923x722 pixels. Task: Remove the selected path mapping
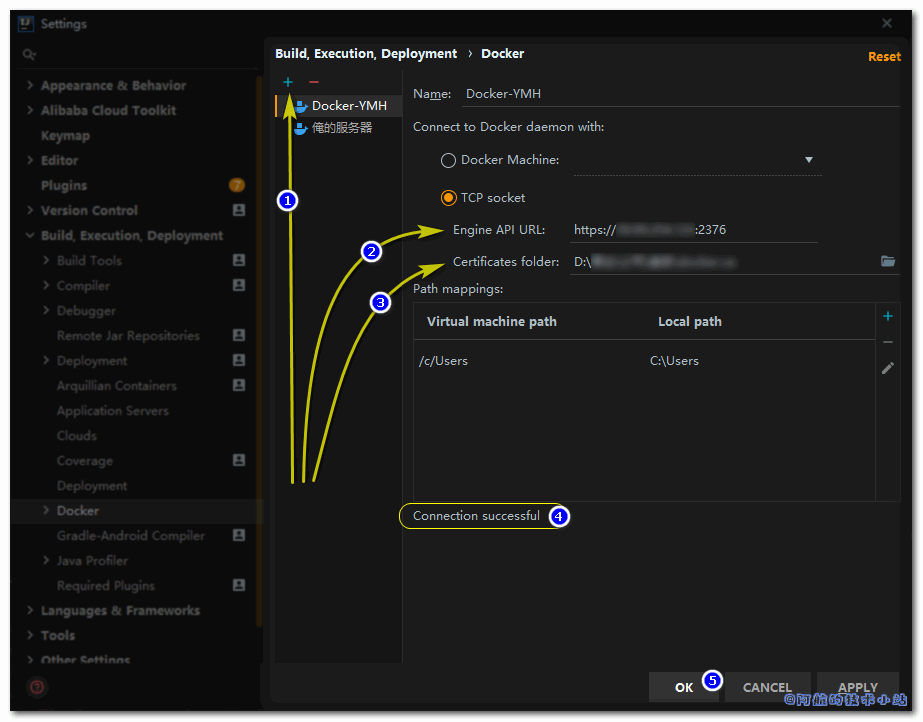(x=888, y=342)
